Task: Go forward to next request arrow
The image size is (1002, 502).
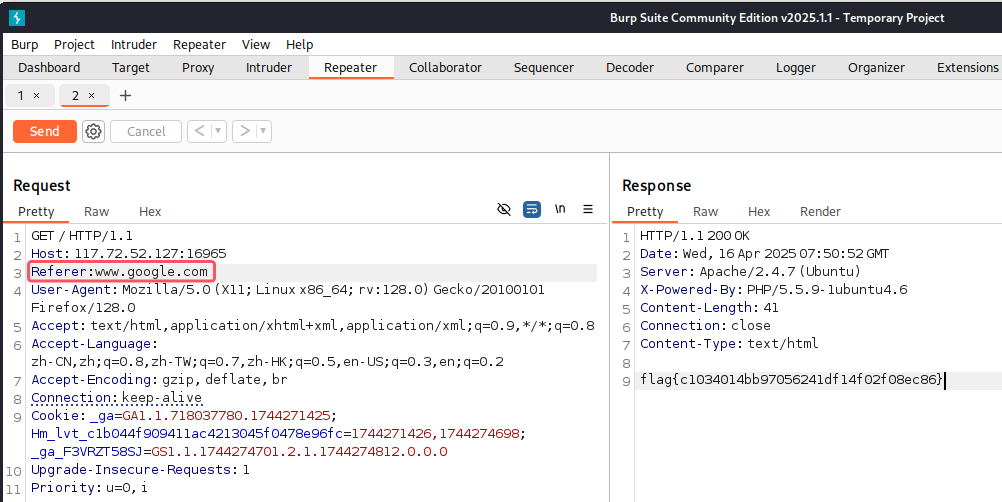Action: (x=245, y=132)
